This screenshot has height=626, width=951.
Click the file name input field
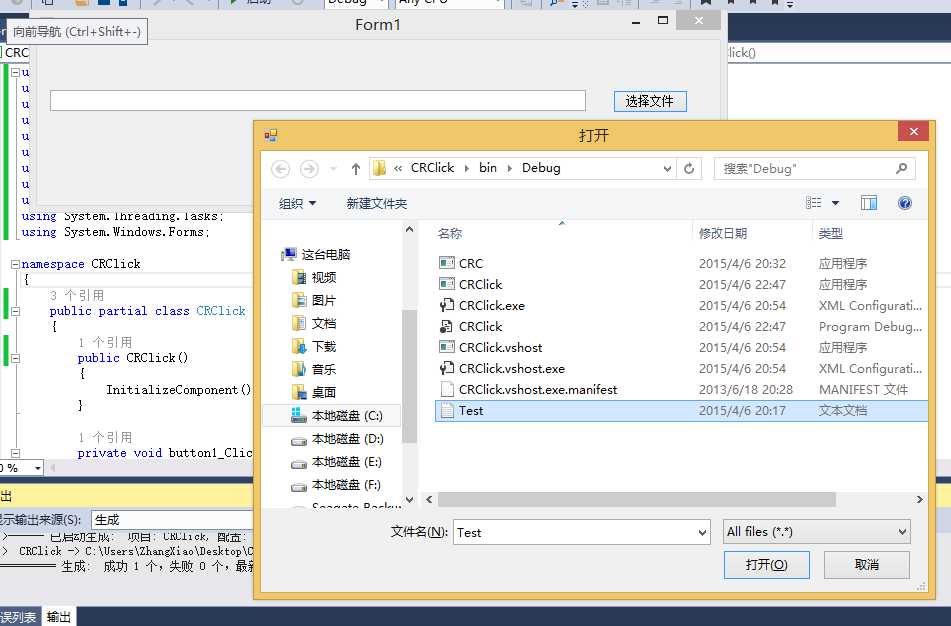(x=574, y=533)
